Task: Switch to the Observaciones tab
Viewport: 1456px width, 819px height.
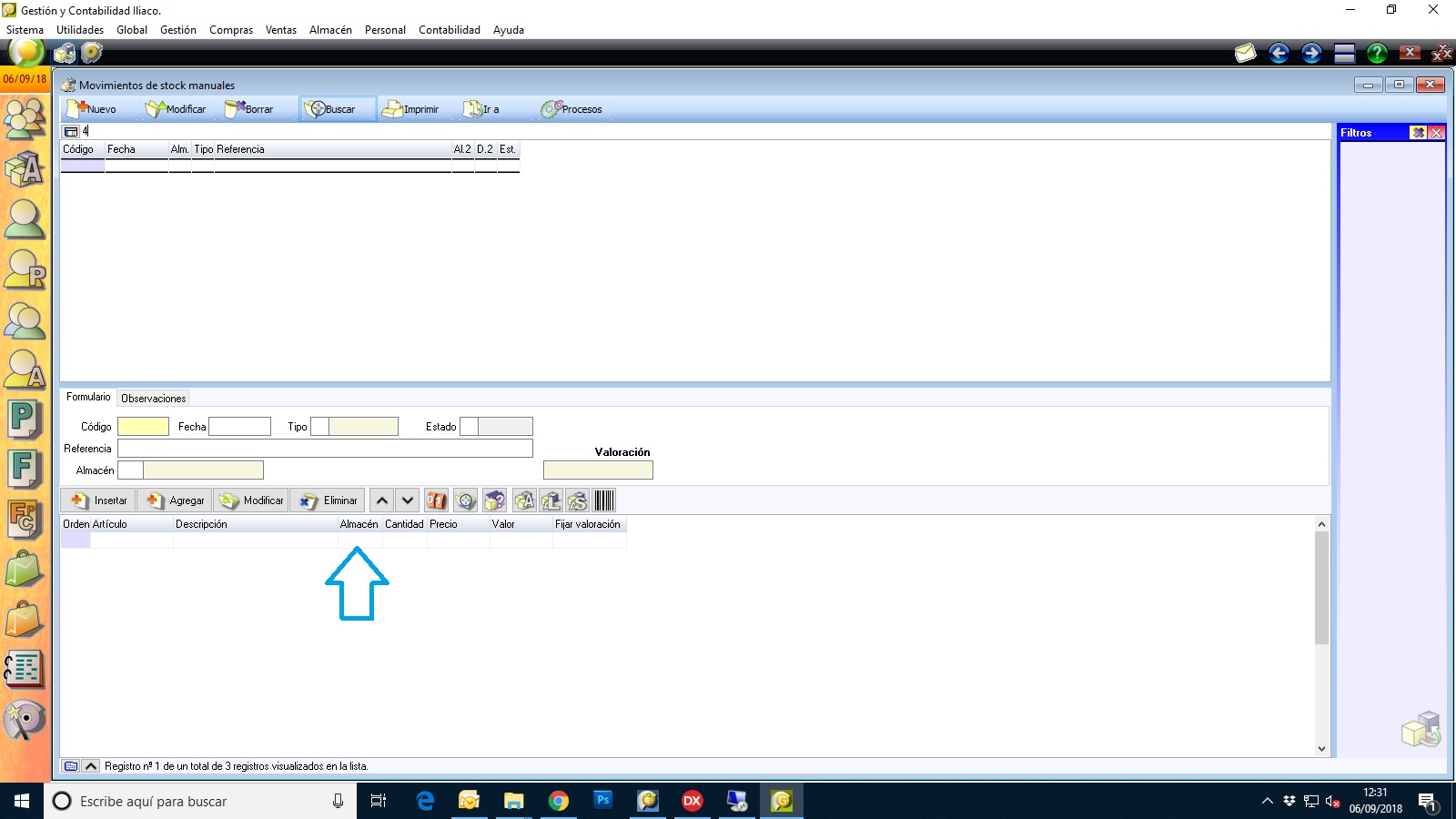Action: pos(154,399)
